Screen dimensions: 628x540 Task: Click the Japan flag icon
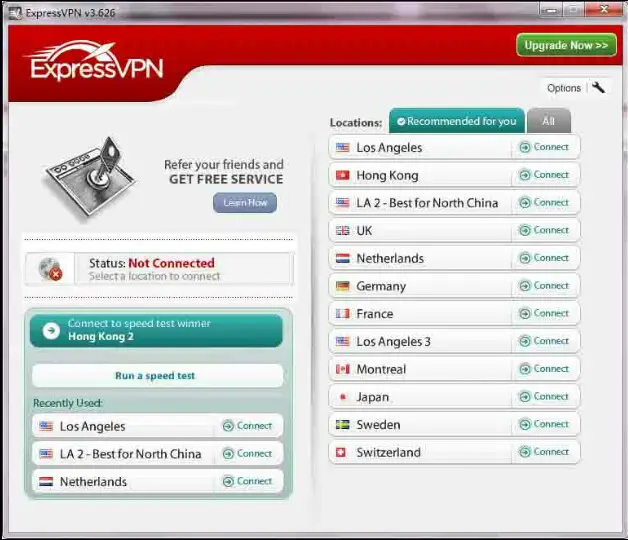342,397
